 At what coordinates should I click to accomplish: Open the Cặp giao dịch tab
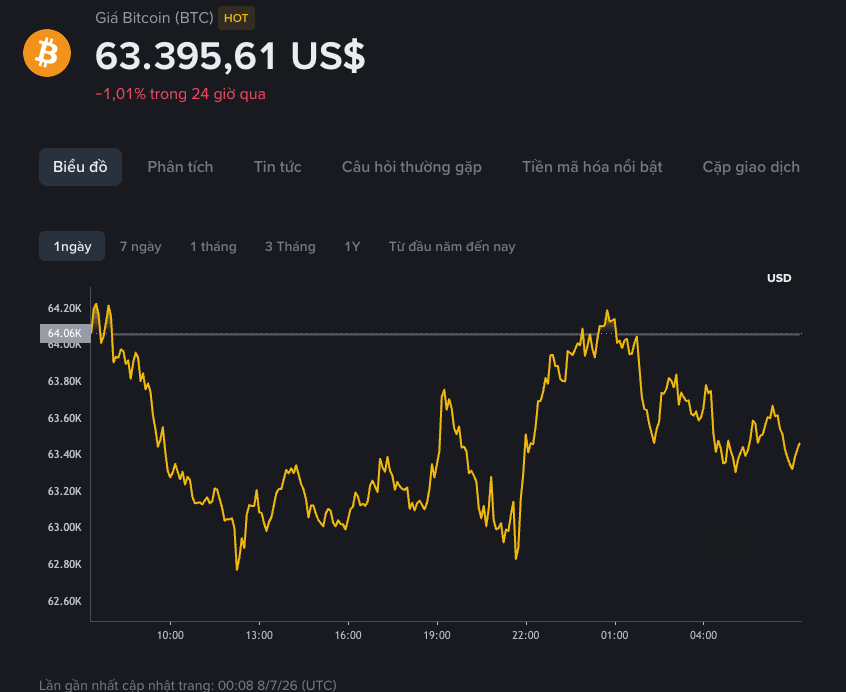click(x=751, y=167)
